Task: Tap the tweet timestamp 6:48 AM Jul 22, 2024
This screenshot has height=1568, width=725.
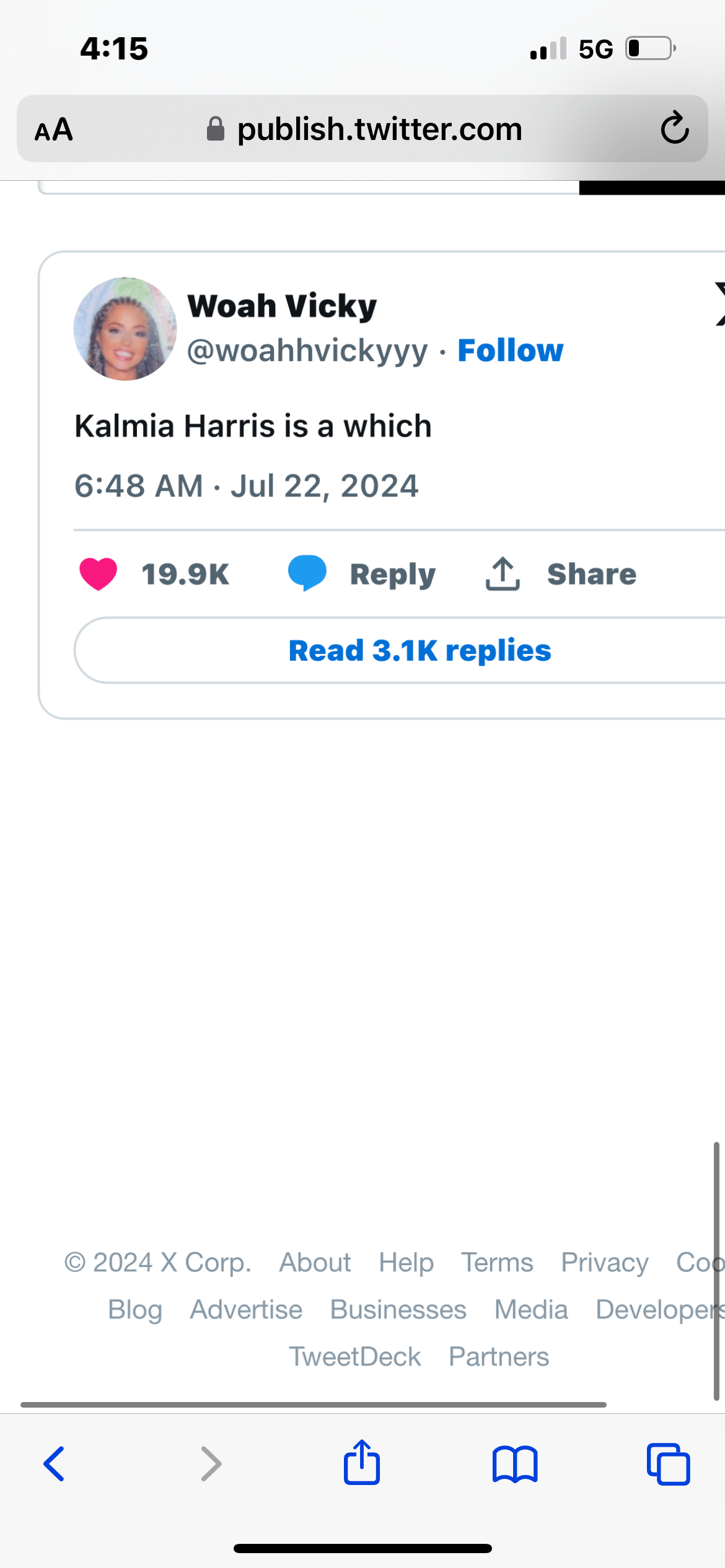Action: 247,486
